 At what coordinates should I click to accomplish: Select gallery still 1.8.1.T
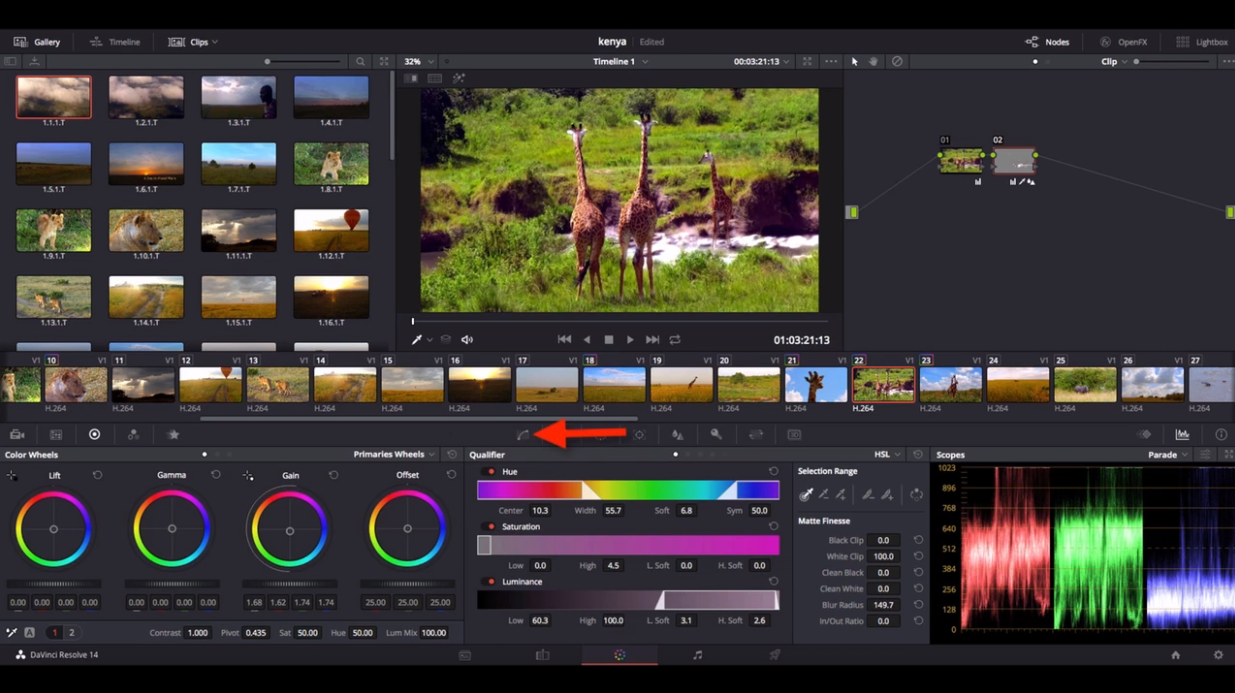331,164
